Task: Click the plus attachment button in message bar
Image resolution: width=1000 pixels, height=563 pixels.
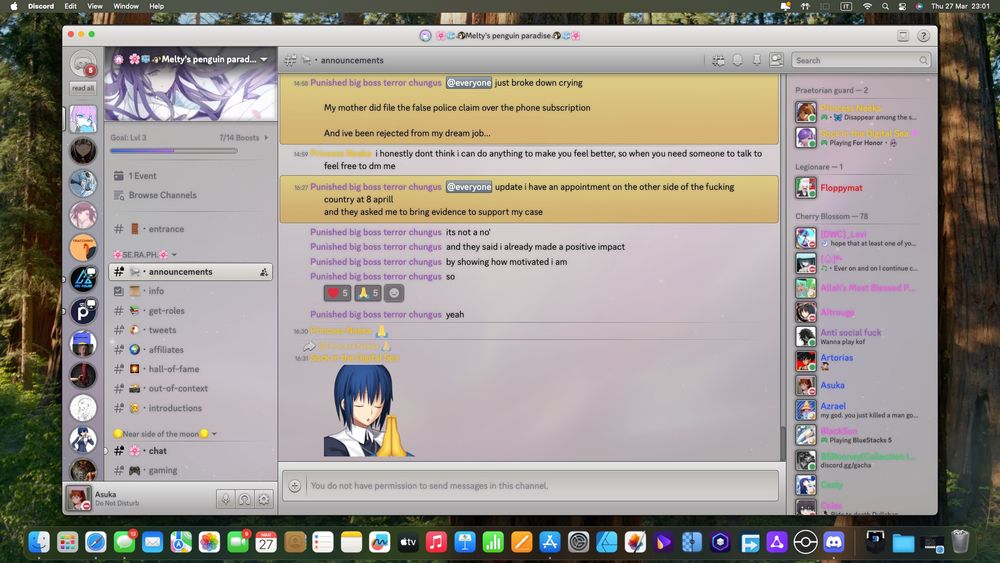Action: tap(295, 486)
